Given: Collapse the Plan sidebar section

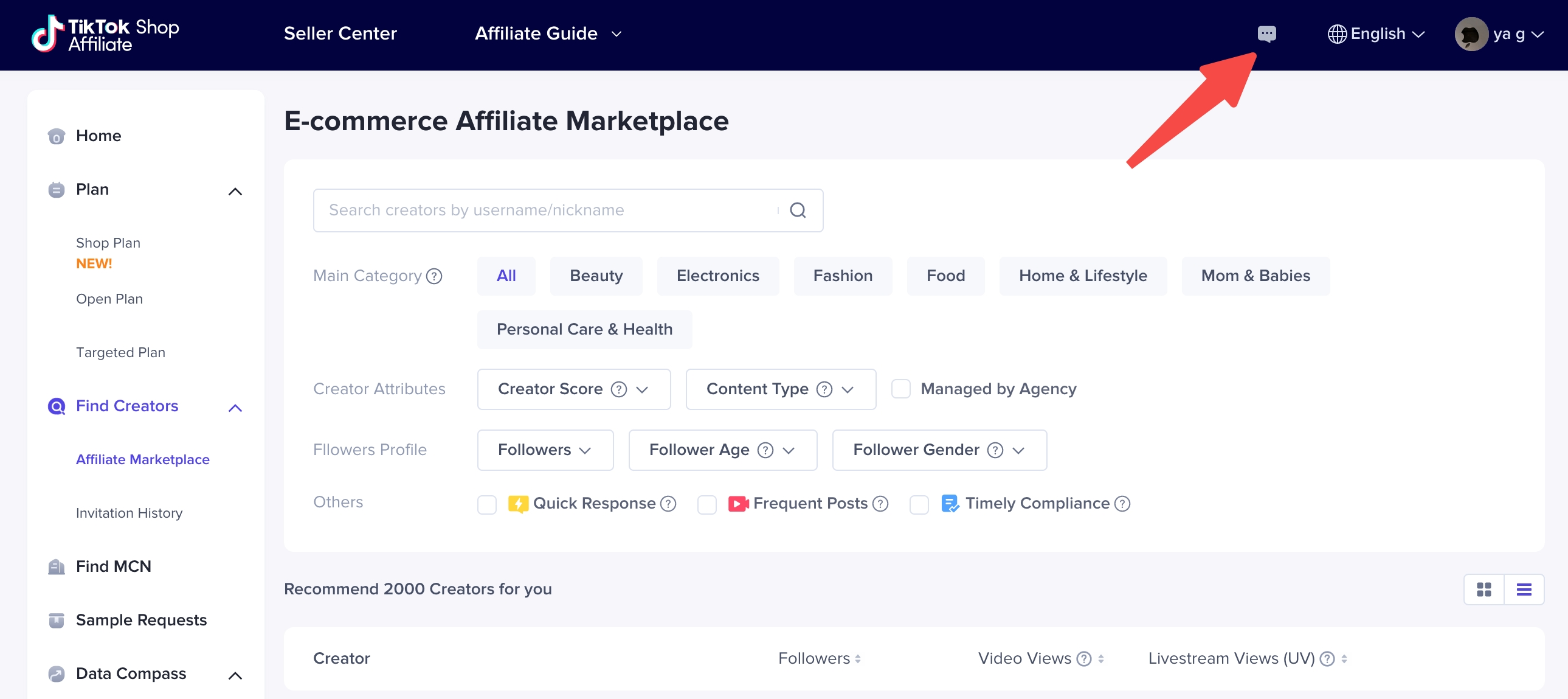Looking at the screenshot, I should click(x=235, y=191).
